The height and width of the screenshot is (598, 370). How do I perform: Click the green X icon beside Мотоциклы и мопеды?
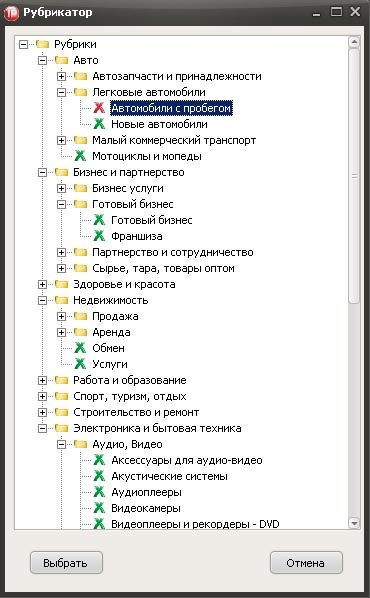(80, 156)
